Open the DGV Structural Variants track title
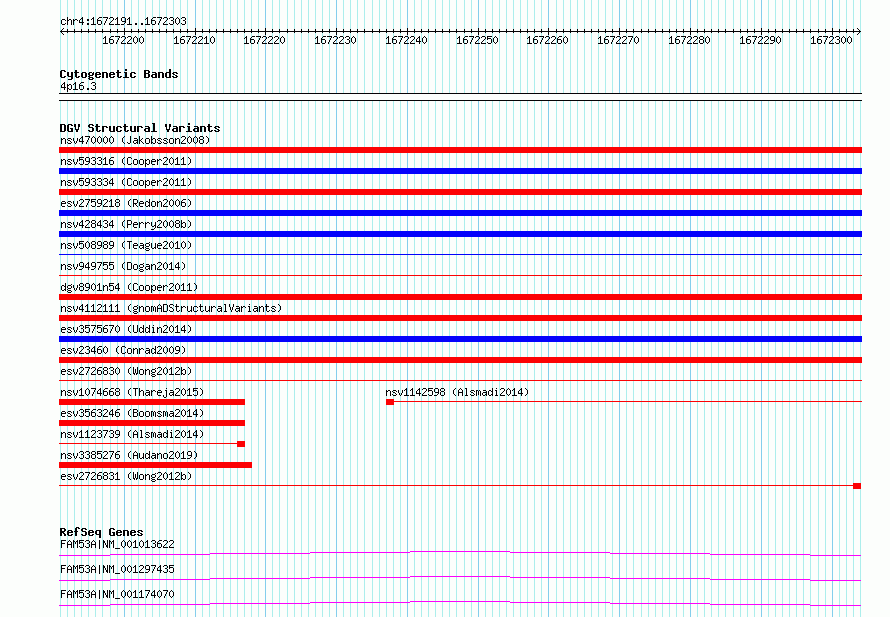This screenshot has width=890, height=617. click(x=140, y=128)
